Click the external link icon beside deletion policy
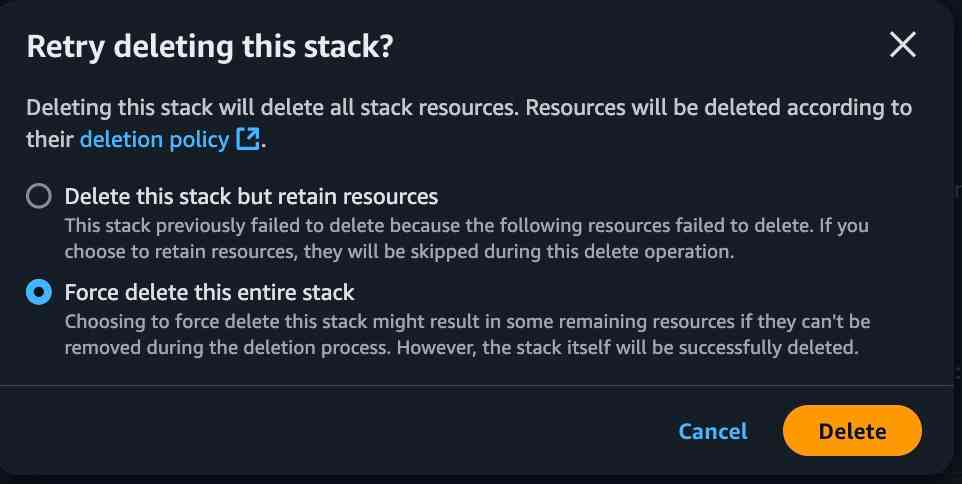This screenshot has height=484, width=962. 248,140
